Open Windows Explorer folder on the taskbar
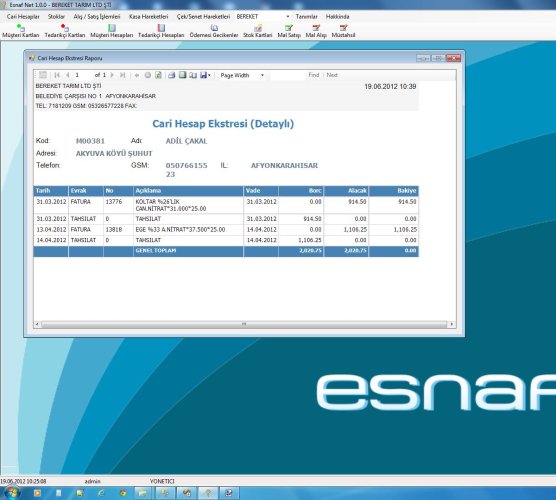 (143, 493)
